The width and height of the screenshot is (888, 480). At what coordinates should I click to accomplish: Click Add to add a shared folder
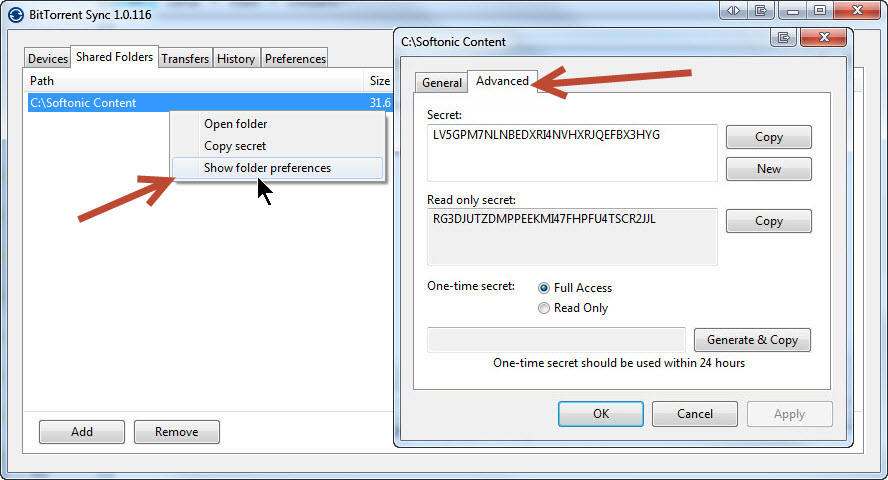pyautogui.click(x=82, y=432)
